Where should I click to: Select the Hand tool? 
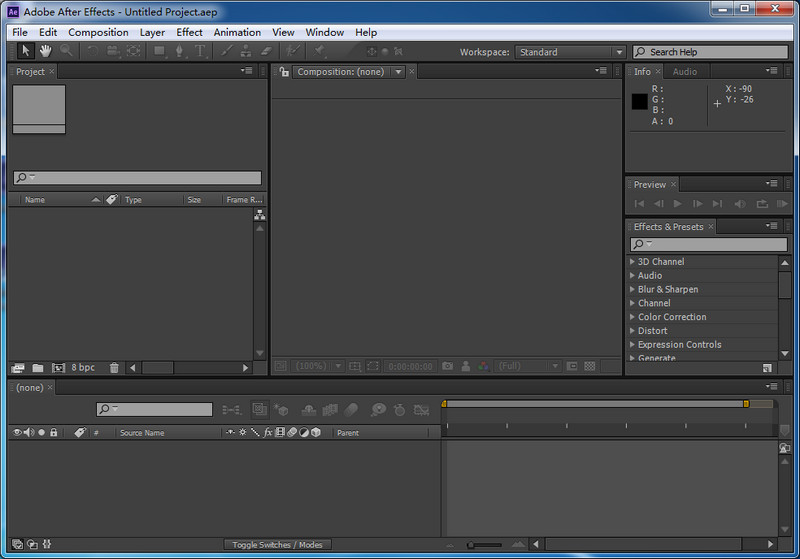pyautogui.click(x=46, y=51)
